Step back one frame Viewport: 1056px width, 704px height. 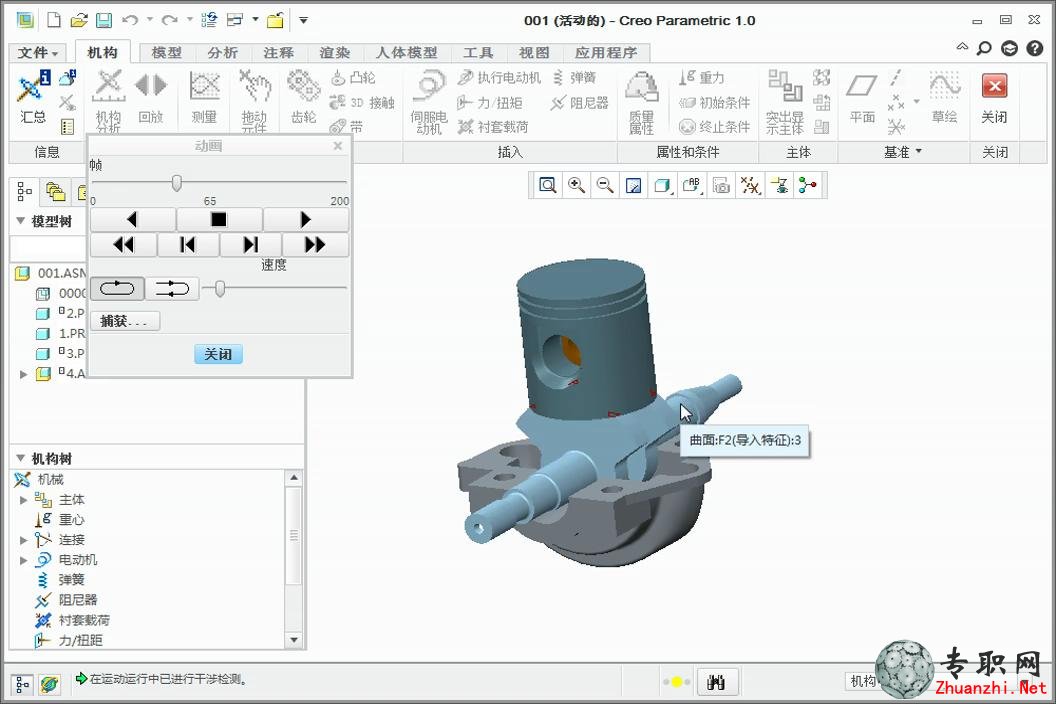pyautogui.click(x=188, y=245)
